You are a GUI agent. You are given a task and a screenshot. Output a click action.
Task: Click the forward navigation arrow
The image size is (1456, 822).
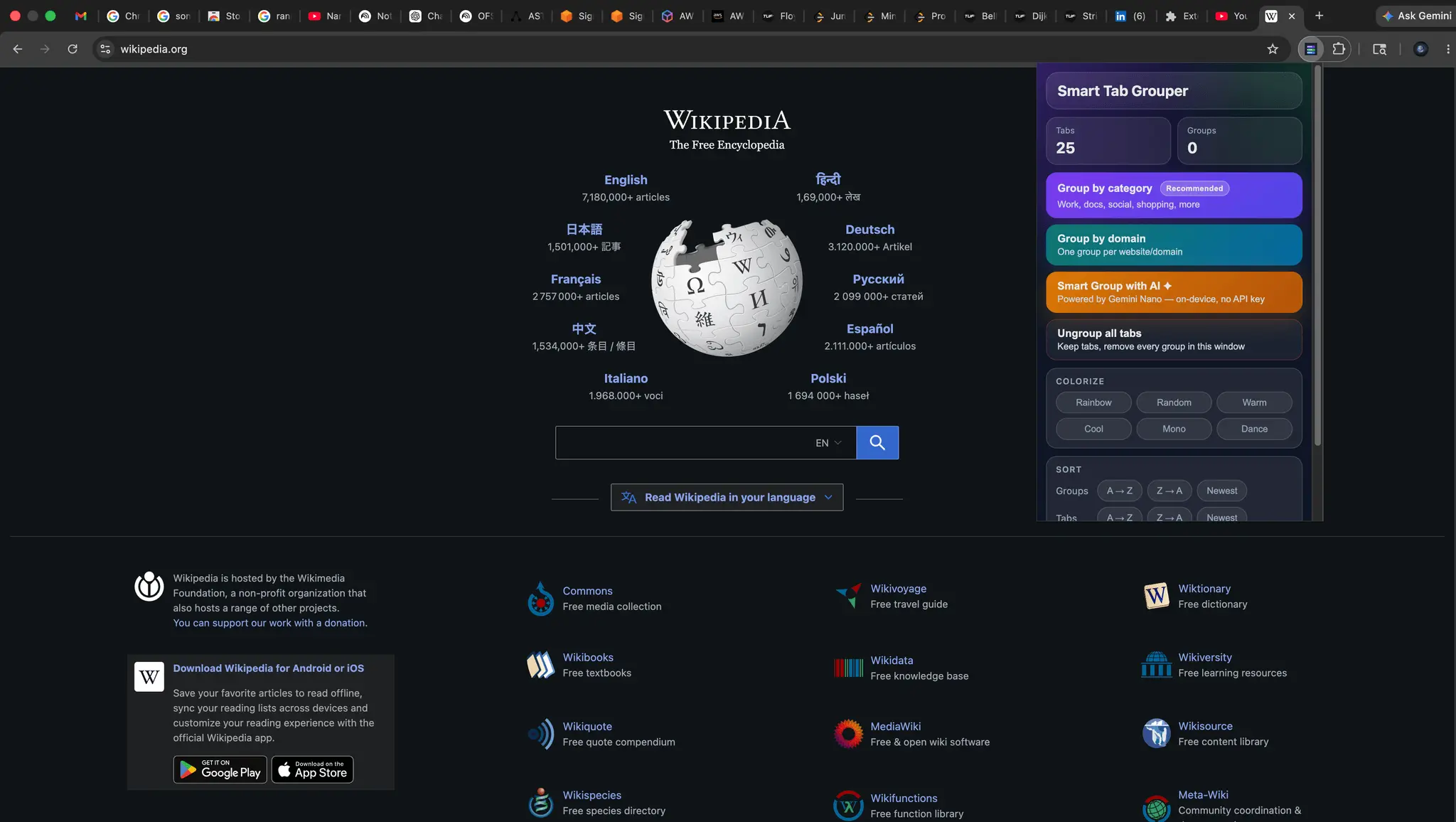pyautogui.click(x=45, y=49)
